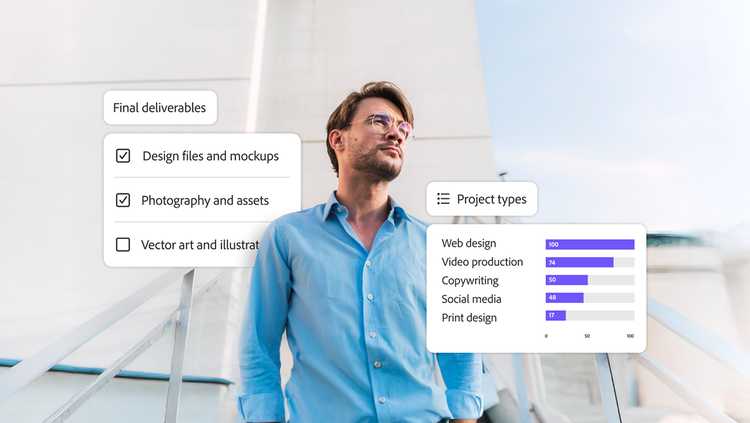Click the Video production bar showing 74
The height and width of the screenshot is (423, 750).
[579, 262]
